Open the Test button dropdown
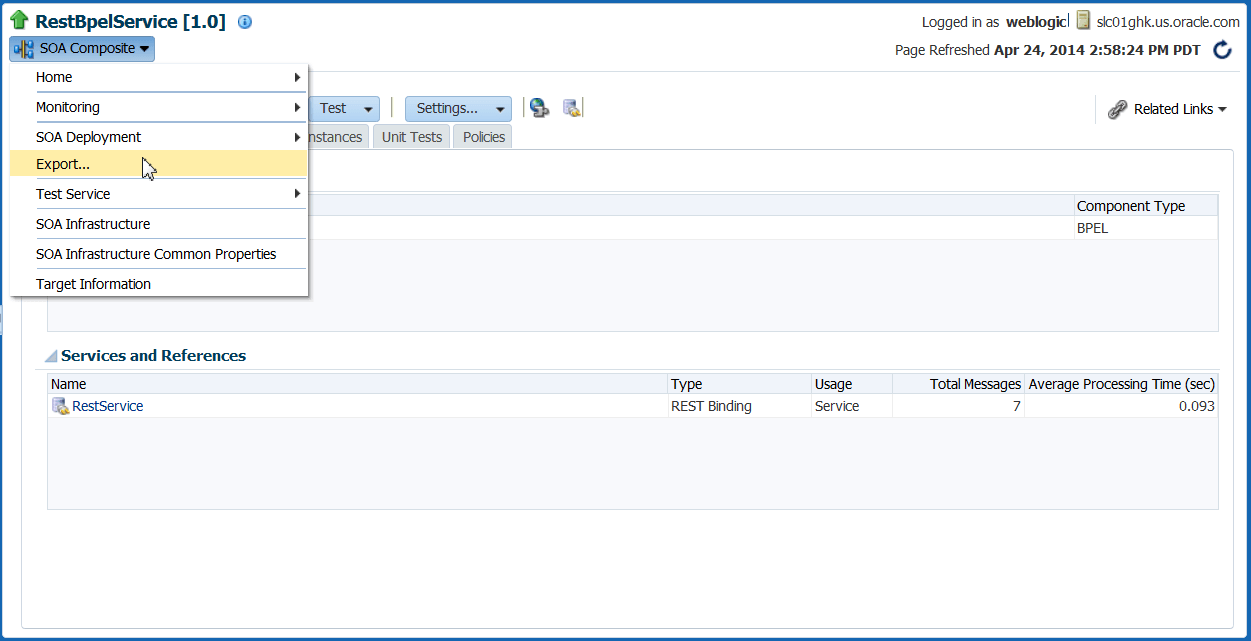This screenshot has height=641, width=1251. tap(368, 109)
